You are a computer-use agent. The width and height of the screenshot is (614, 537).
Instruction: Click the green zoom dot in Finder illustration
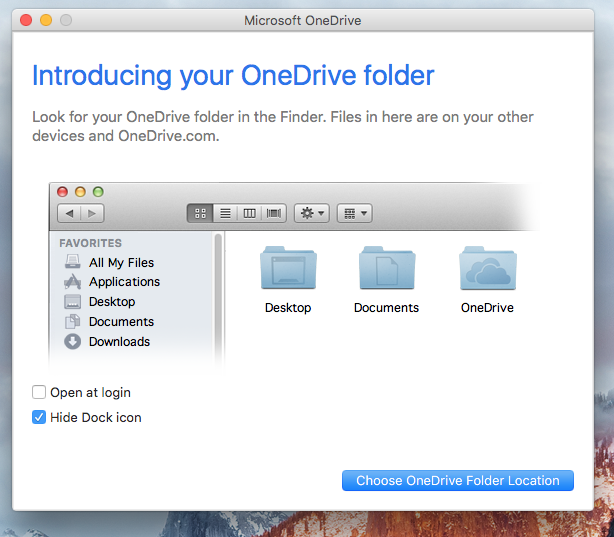[x=98, y=192]
